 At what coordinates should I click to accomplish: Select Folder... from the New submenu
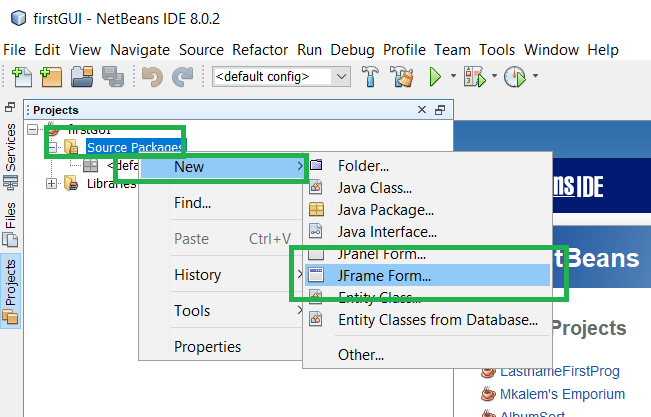[428, 166]
